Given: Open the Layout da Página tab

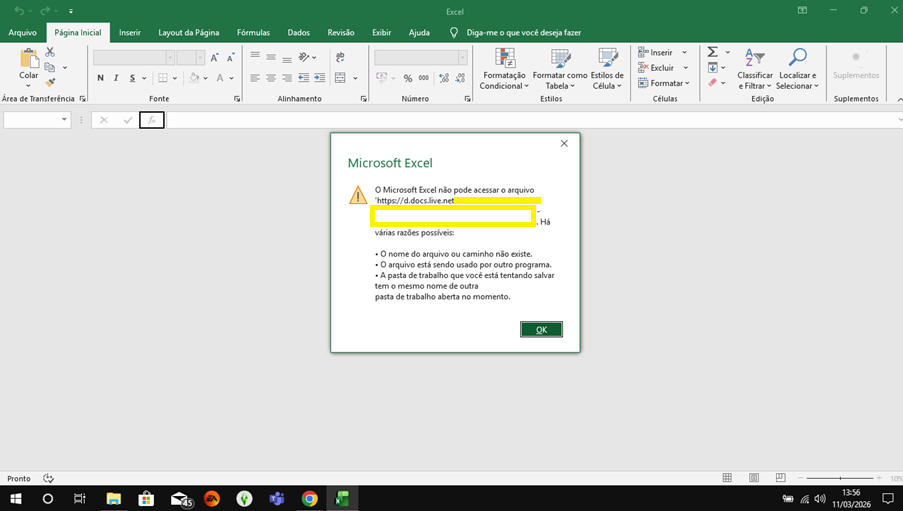Looking at the screenshot, I should (x=189, y=33).
